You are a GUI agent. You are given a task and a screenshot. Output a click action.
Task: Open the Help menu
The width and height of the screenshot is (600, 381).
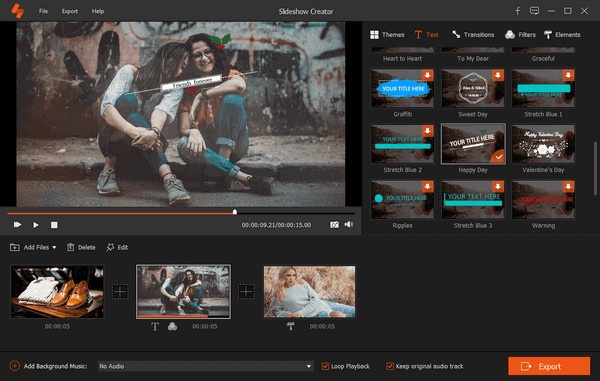coord(98,11)
